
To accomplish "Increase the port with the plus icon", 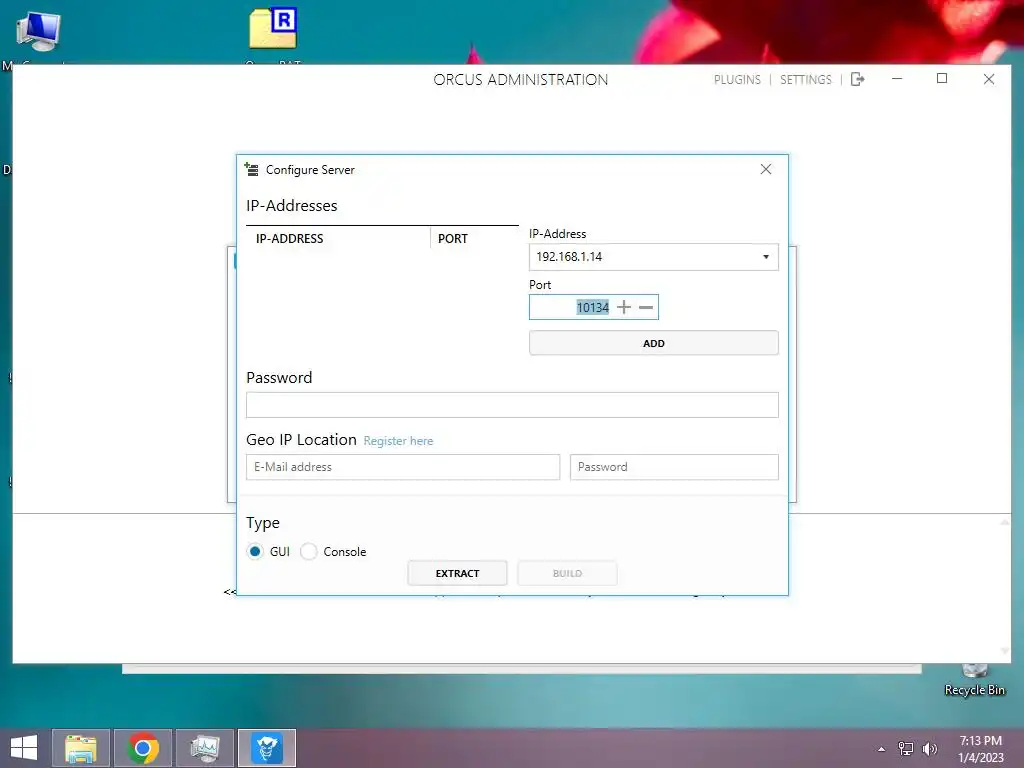I will [624, 307].
